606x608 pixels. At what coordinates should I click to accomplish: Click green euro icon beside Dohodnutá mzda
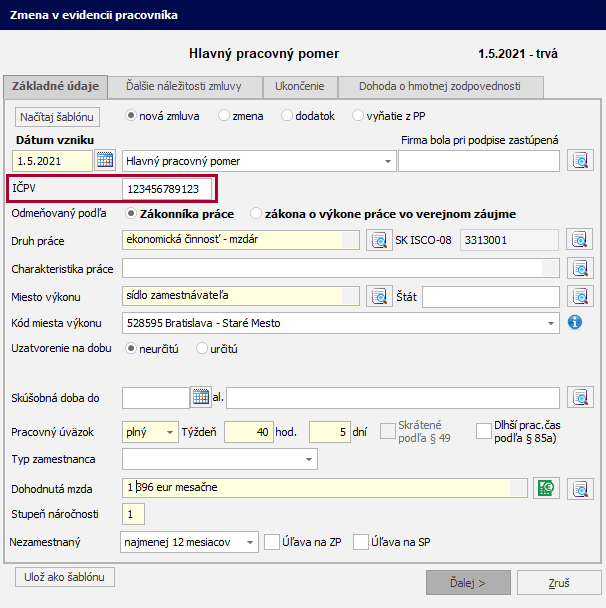pos(546,488)
